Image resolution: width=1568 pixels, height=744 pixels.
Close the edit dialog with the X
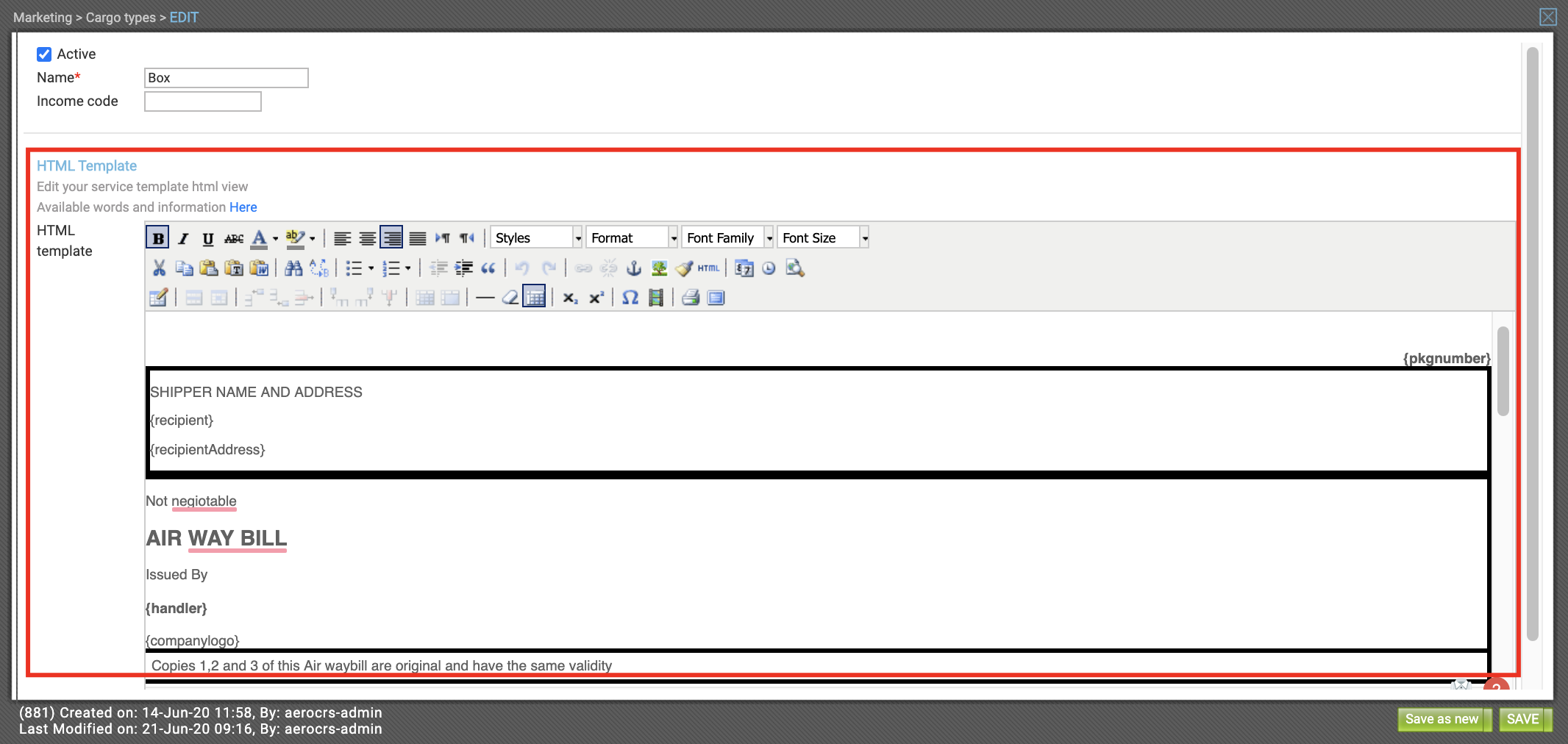[1548, 17]
